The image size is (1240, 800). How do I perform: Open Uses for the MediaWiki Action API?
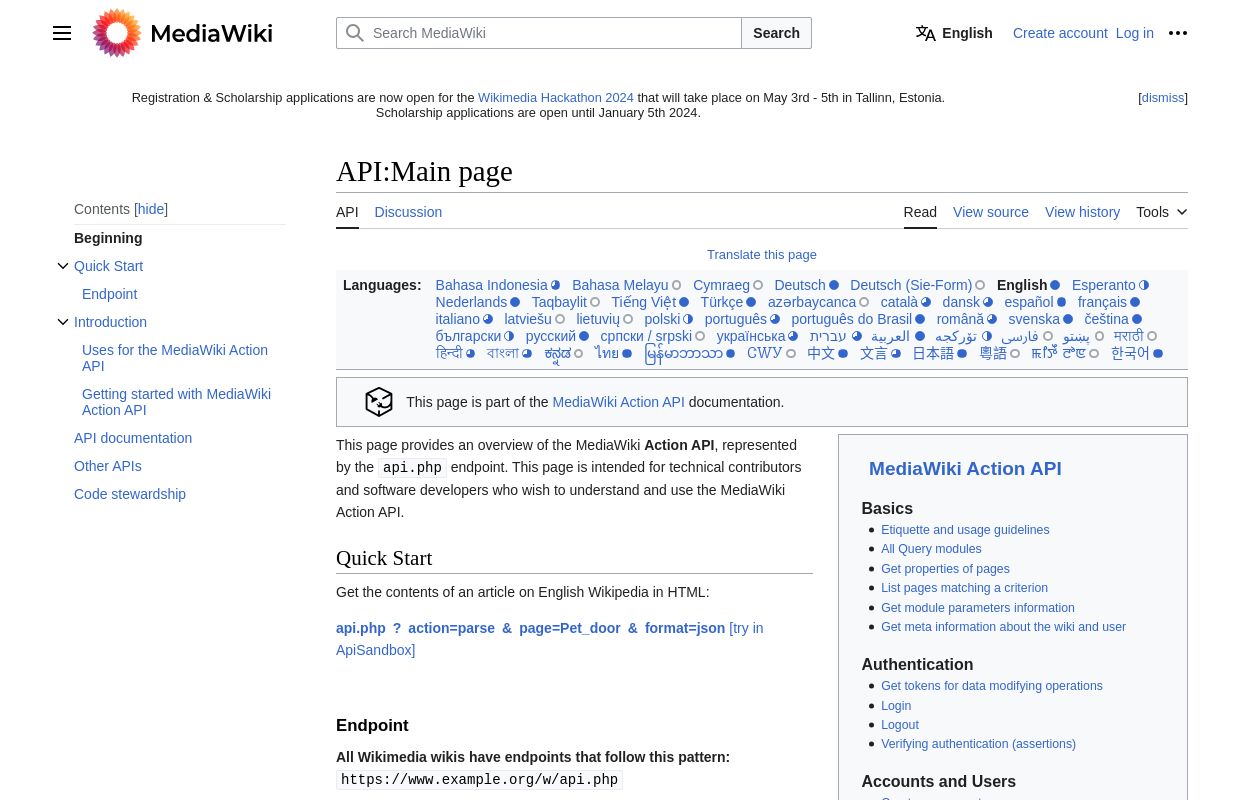coord(175,358)
